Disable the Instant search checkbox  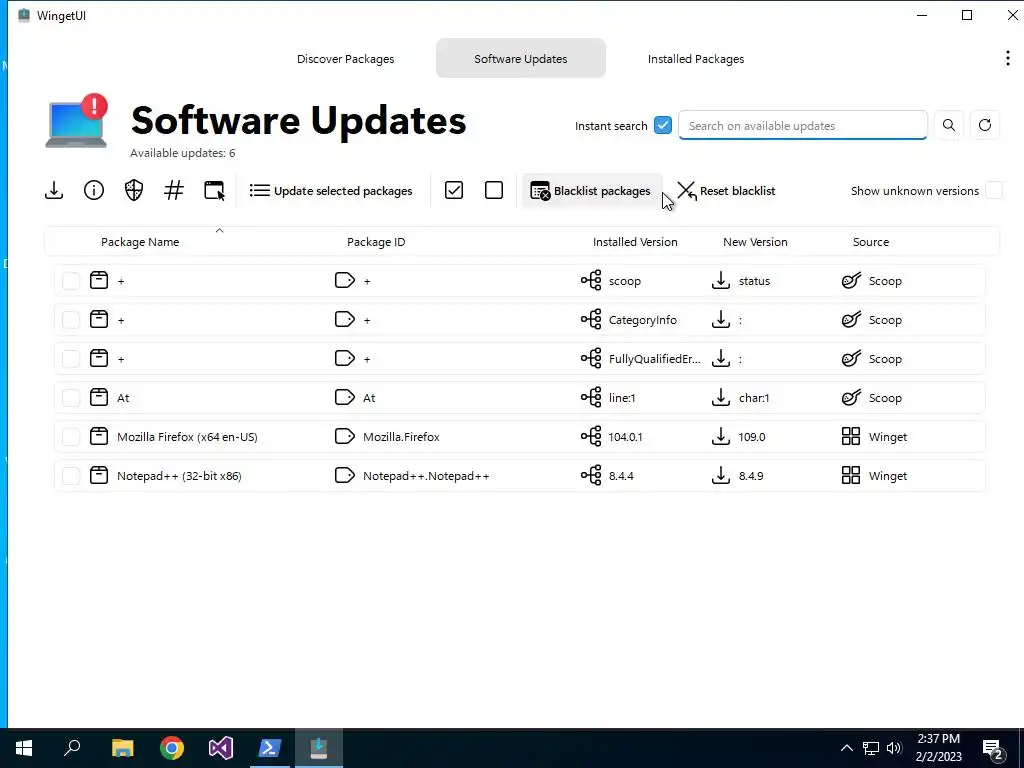663,125
